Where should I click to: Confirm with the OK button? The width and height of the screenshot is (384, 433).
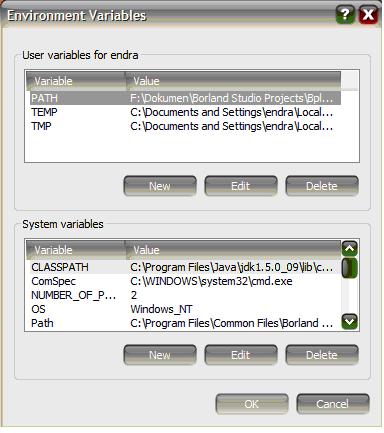coord(252,404)
